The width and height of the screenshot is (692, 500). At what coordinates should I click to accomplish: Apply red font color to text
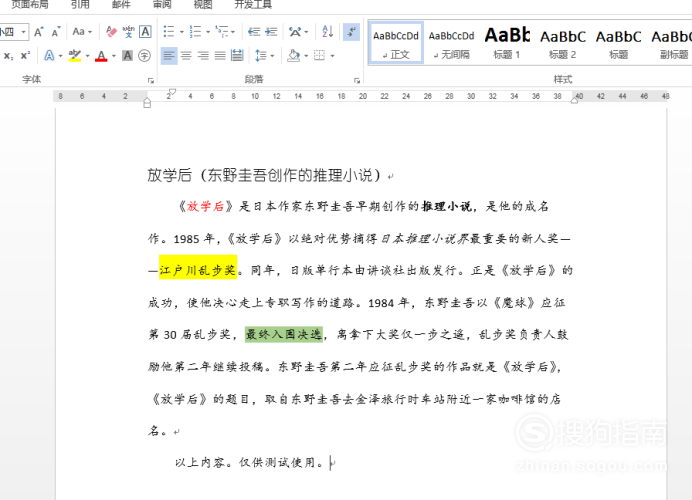tap(101, 56)
